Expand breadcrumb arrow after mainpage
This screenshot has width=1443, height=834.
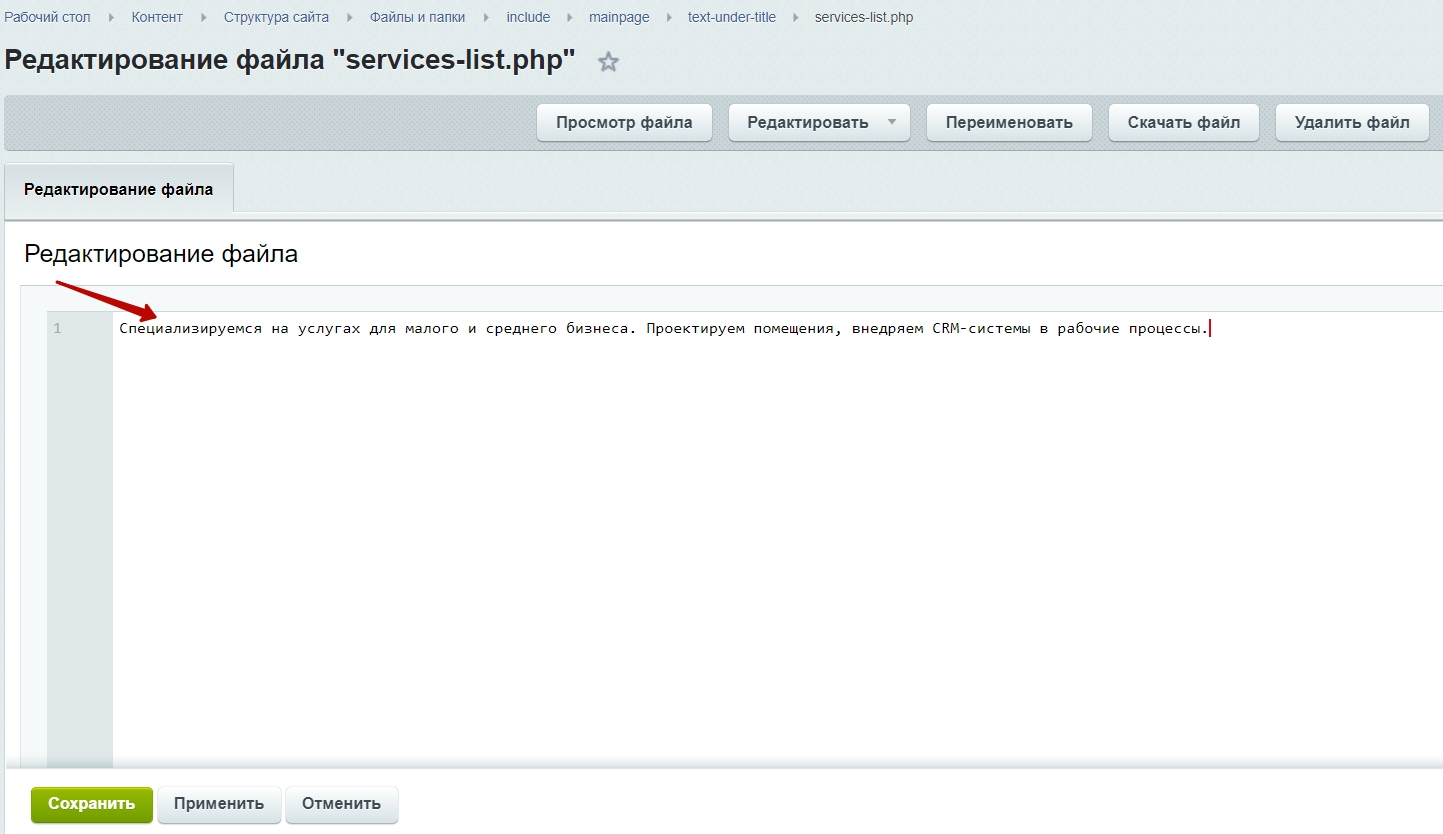pos(669,18)
